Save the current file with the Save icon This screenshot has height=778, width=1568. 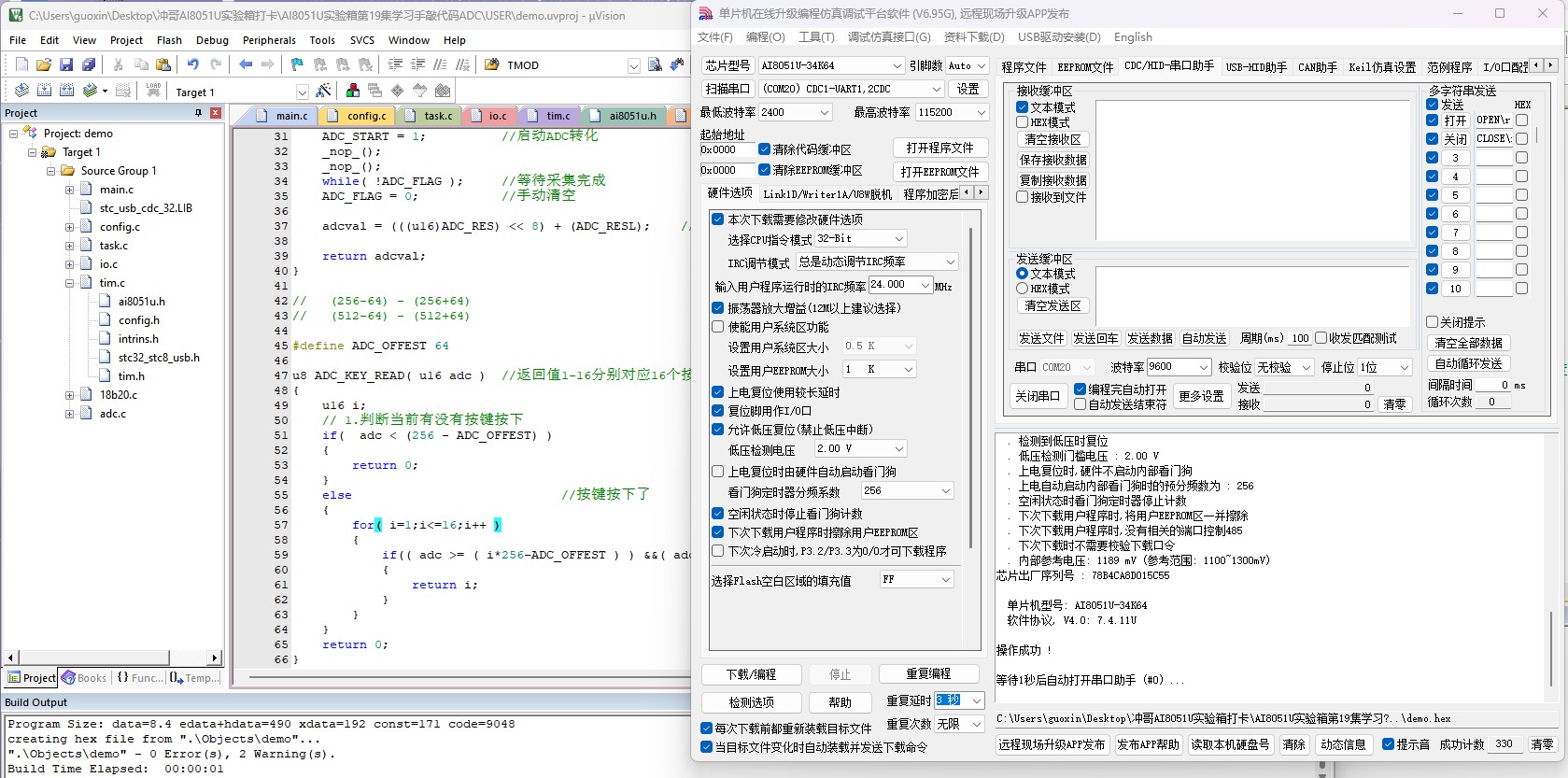coord(65,64)
